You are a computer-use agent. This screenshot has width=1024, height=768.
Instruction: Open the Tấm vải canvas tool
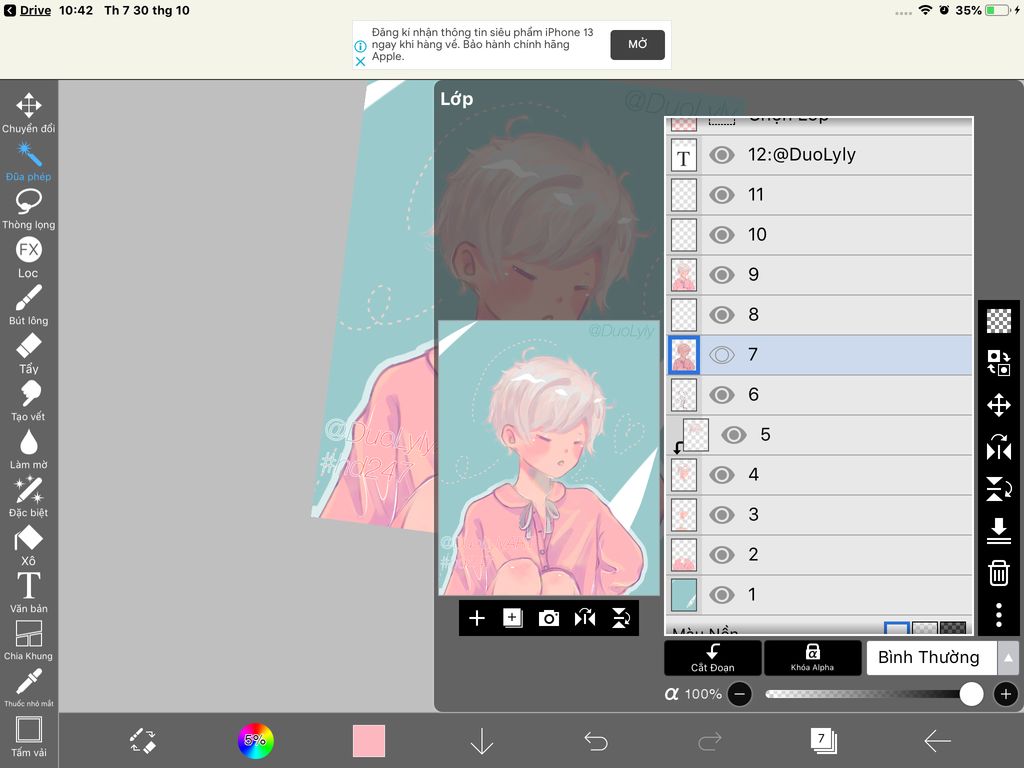[x=29, y=736]
